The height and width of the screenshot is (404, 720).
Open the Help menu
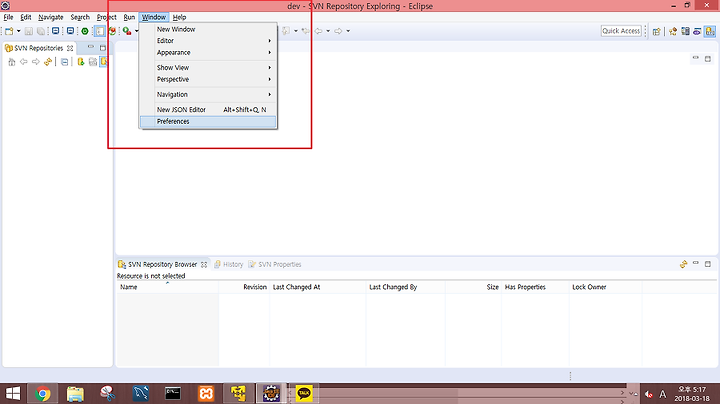tap(179, 17)
